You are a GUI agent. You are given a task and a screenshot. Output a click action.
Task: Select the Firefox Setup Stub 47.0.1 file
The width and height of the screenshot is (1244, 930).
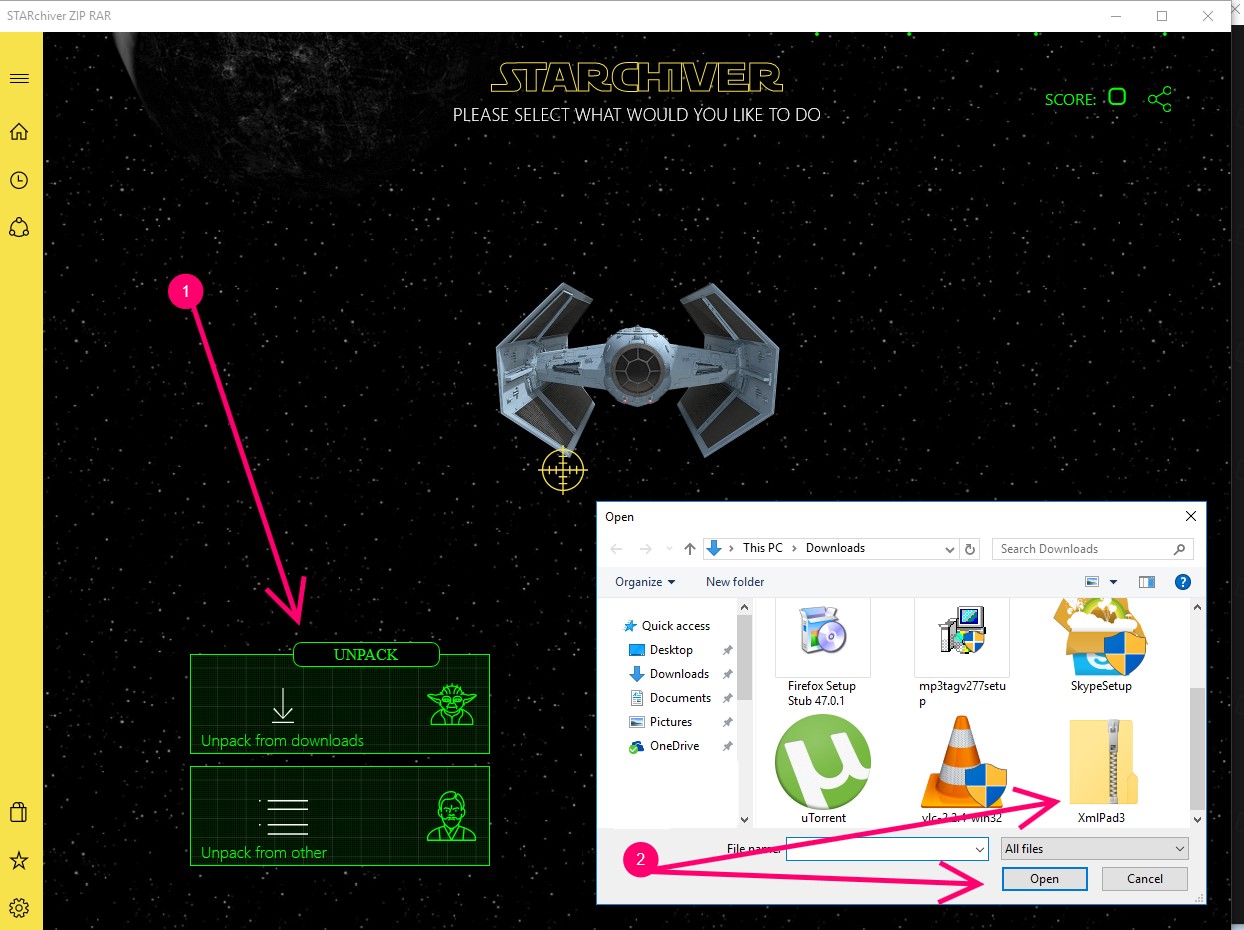click(822, 652)
